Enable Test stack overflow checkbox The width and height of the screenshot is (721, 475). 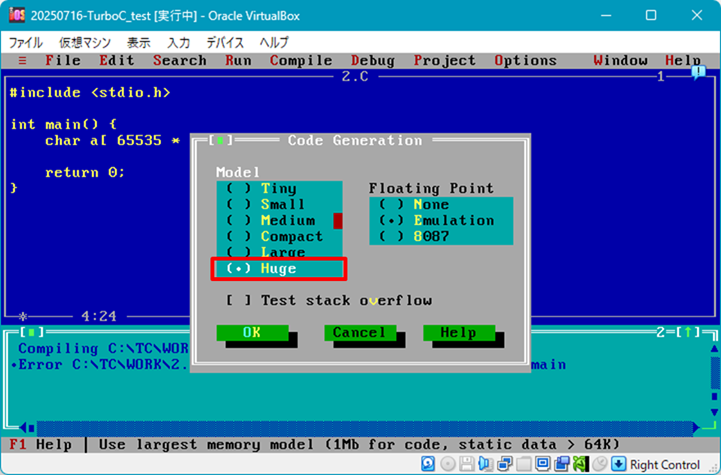tap(329, 300)
